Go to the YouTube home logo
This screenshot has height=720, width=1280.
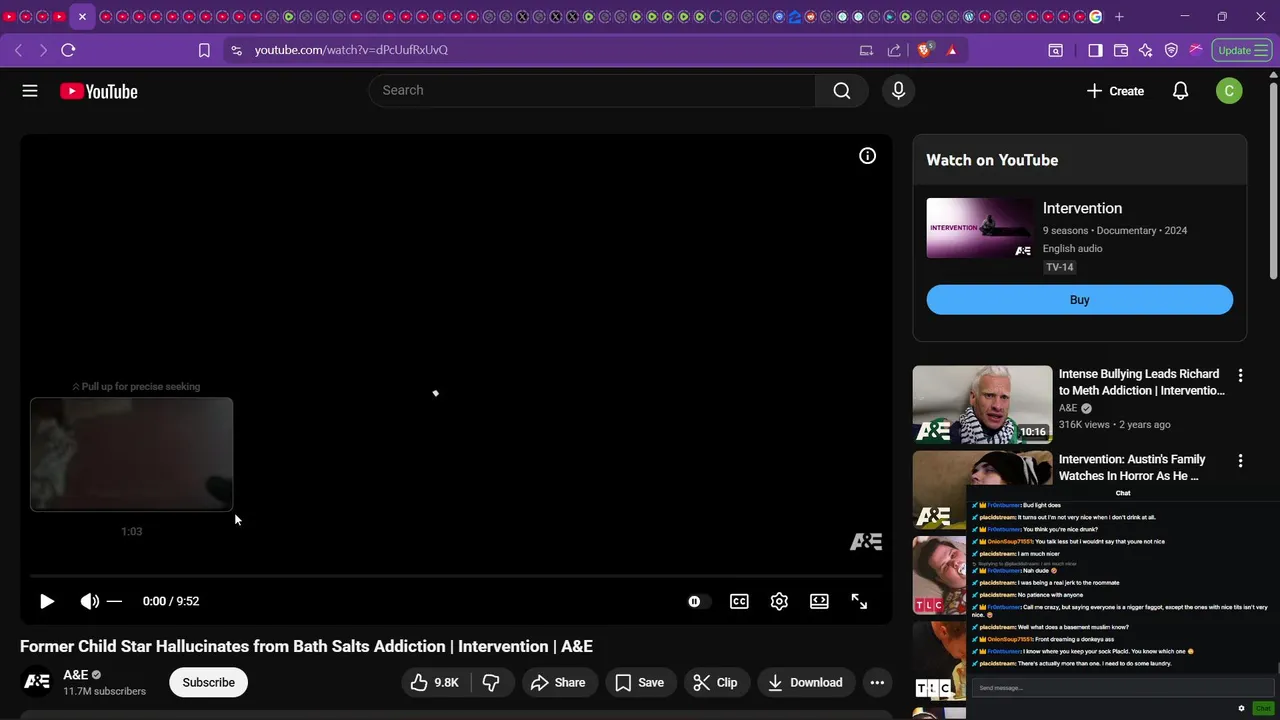(x=98, y=91)
